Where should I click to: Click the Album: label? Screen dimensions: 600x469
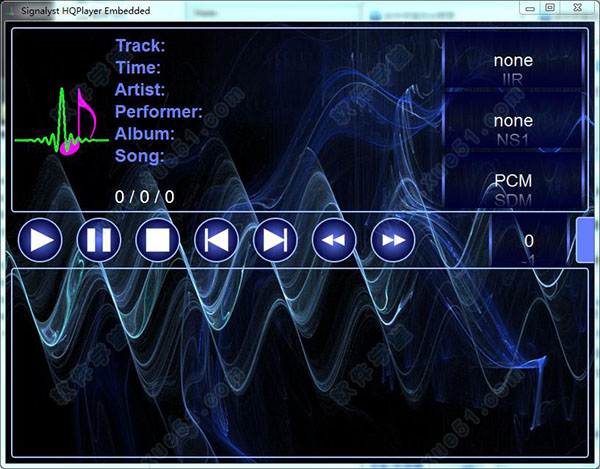coord(145,134)
